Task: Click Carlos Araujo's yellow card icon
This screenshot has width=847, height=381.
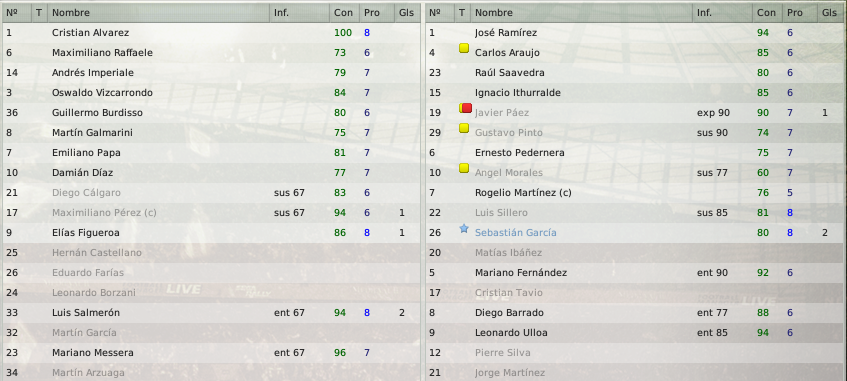Action: [463, 48]
